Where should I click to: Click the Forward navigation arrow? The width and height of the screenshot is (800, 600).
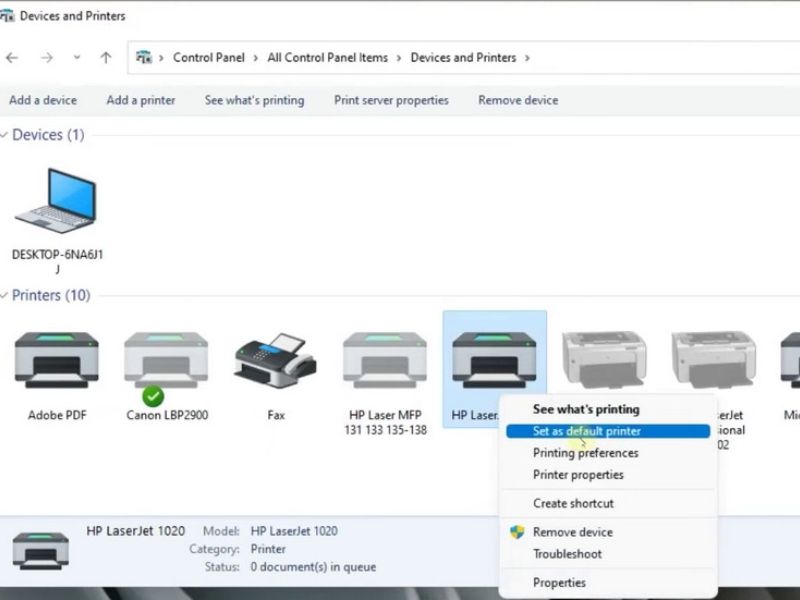pos(46,58)
